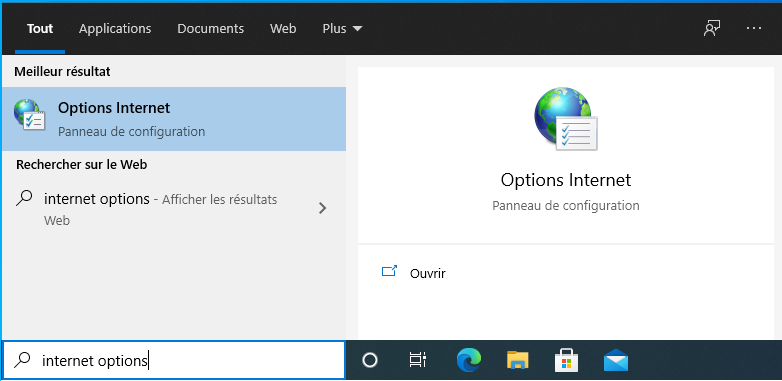Click the large Options Internet preview icon
This screenshot has width=782, height=381.
[566, 119]
